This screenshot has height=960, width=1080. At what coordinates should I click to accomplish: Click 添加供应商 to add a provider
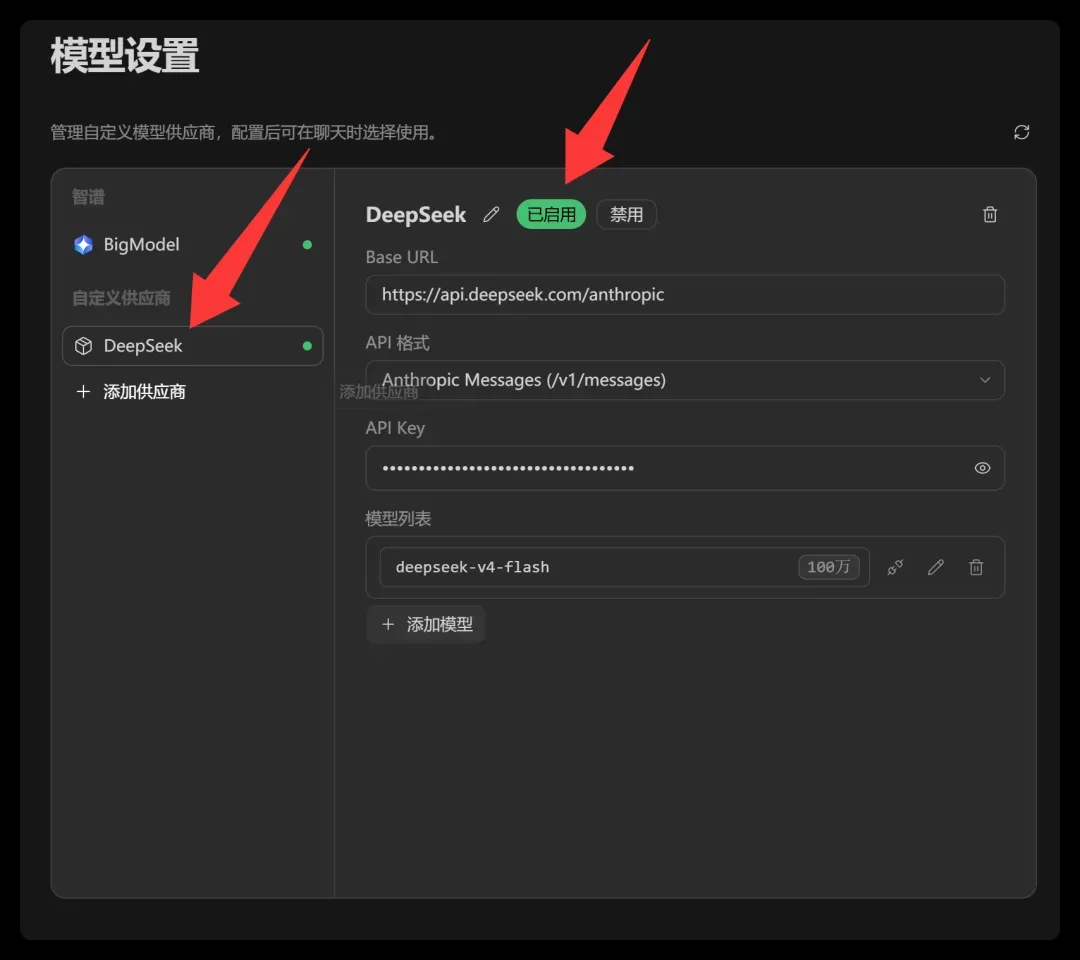tap(131, 392)
